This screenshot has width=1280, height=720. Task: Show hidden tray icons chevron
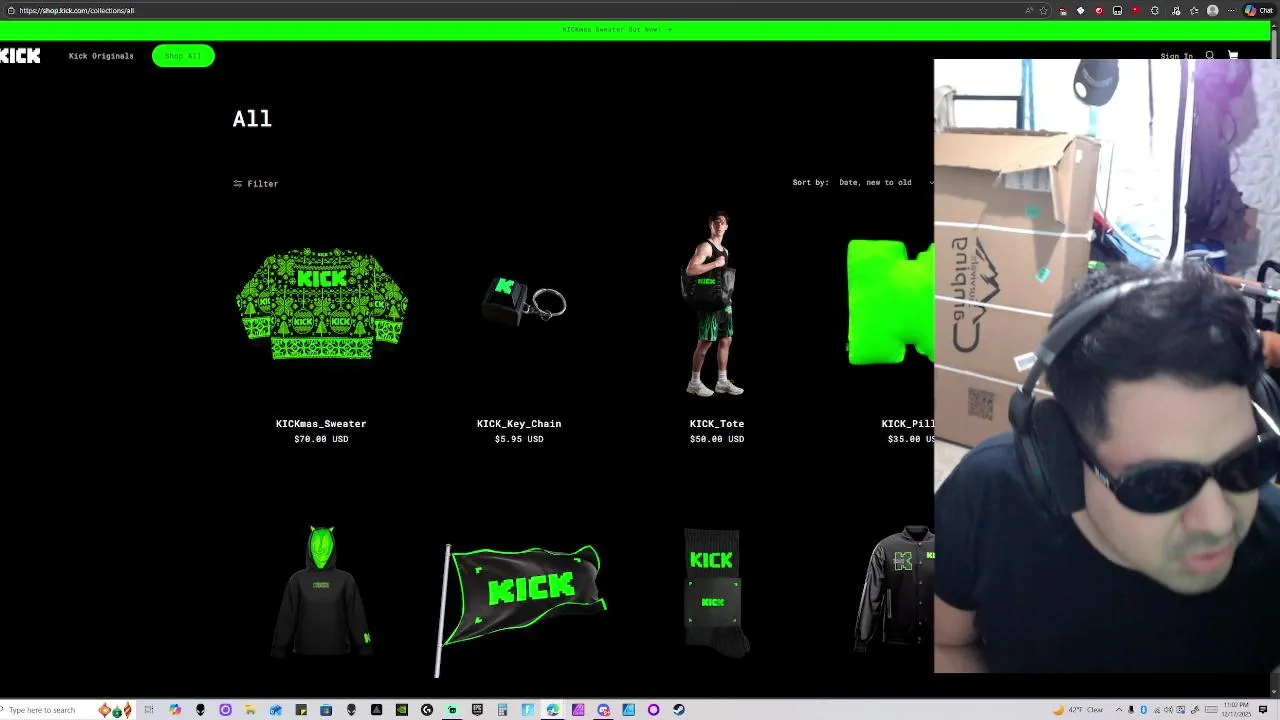[1119, 710]
